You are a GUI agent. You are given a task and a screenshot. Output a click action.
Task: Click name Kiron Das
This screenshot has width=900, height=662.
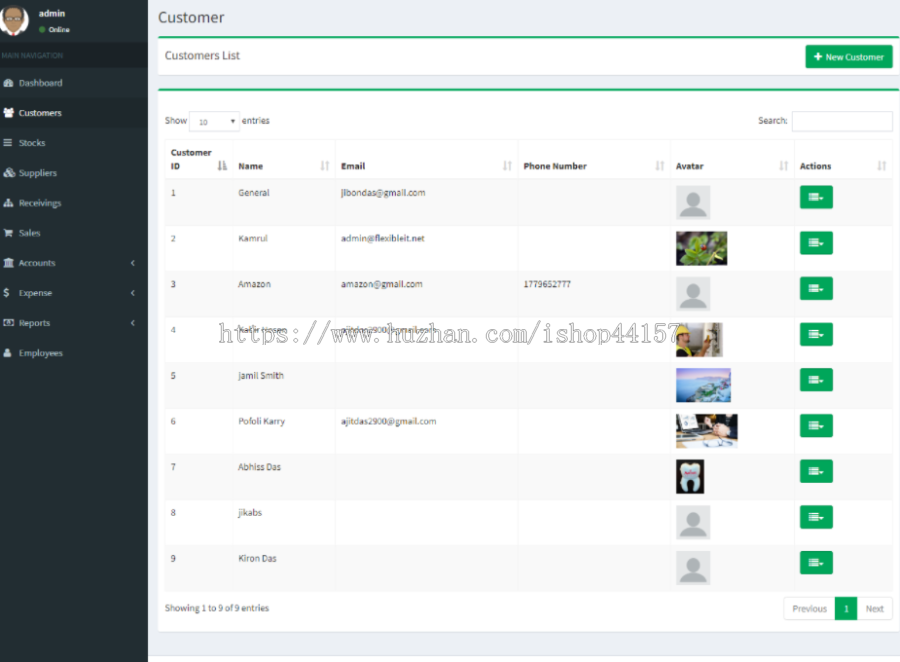(257, 558)
